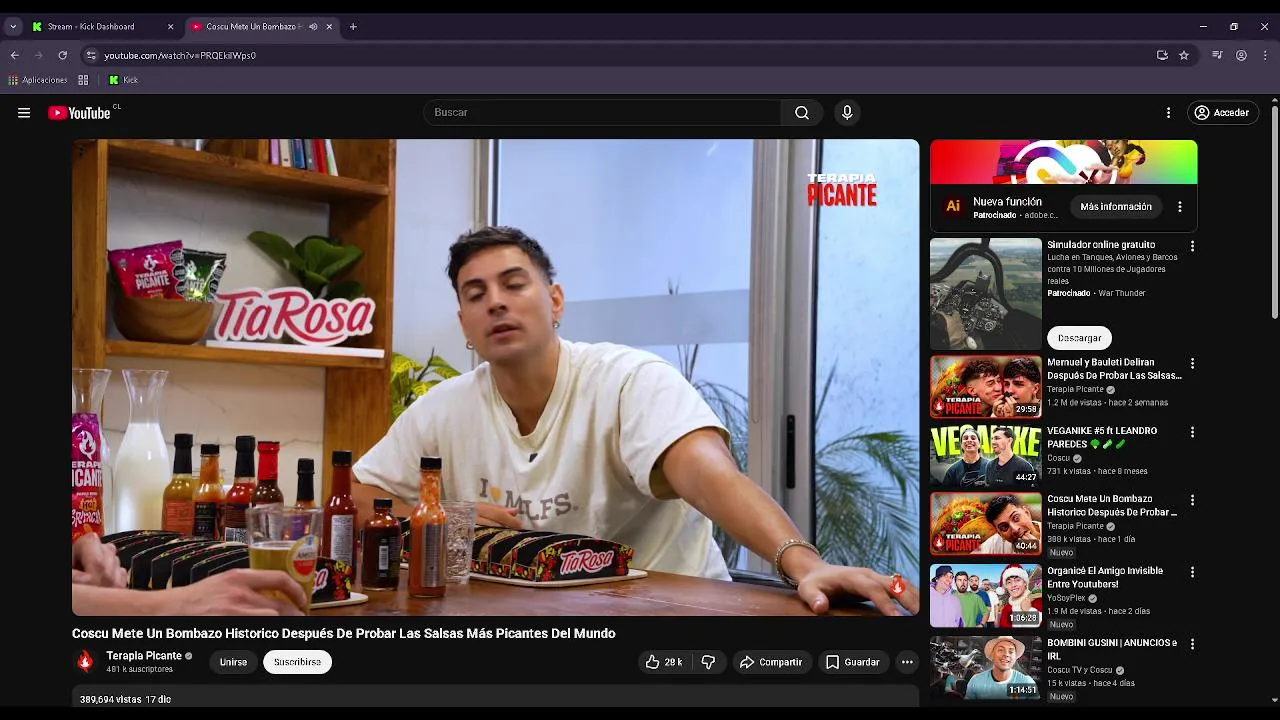This screenshot has height=720, width=1280.
Task: Open options menu for Organicé El Amigo Invisible
Action: [x=1192, y=572]
